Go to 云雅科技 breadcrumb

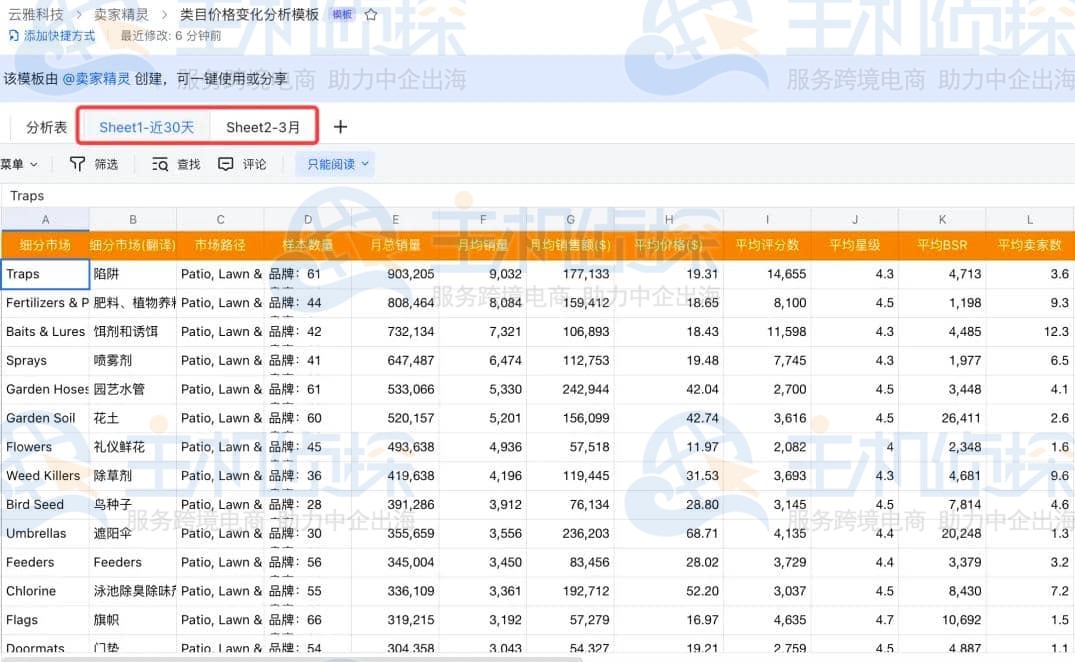(35, 15)
